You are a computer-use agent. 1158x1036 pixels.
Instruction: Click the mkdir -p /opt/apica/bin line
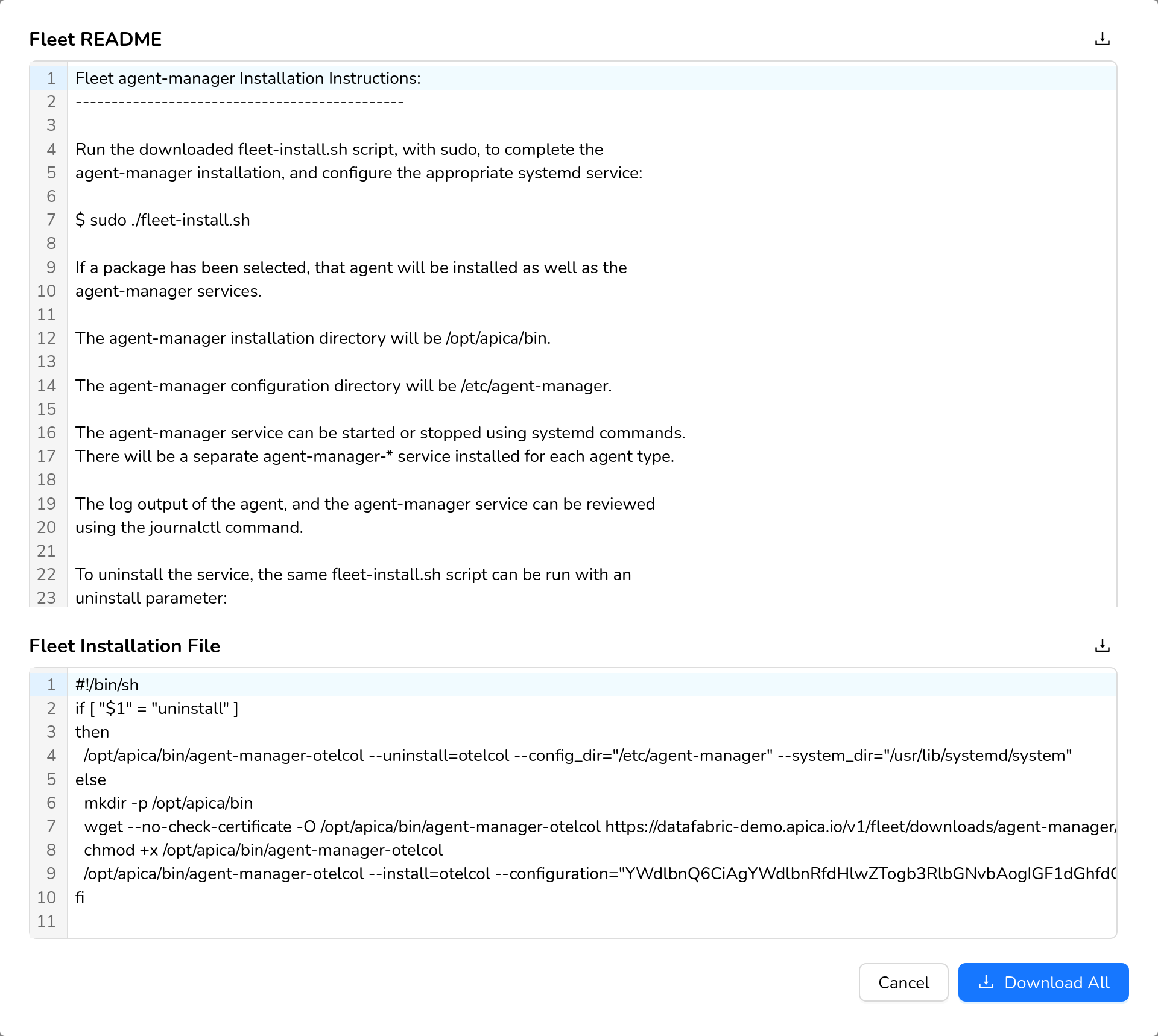click(x=169, y=803)
